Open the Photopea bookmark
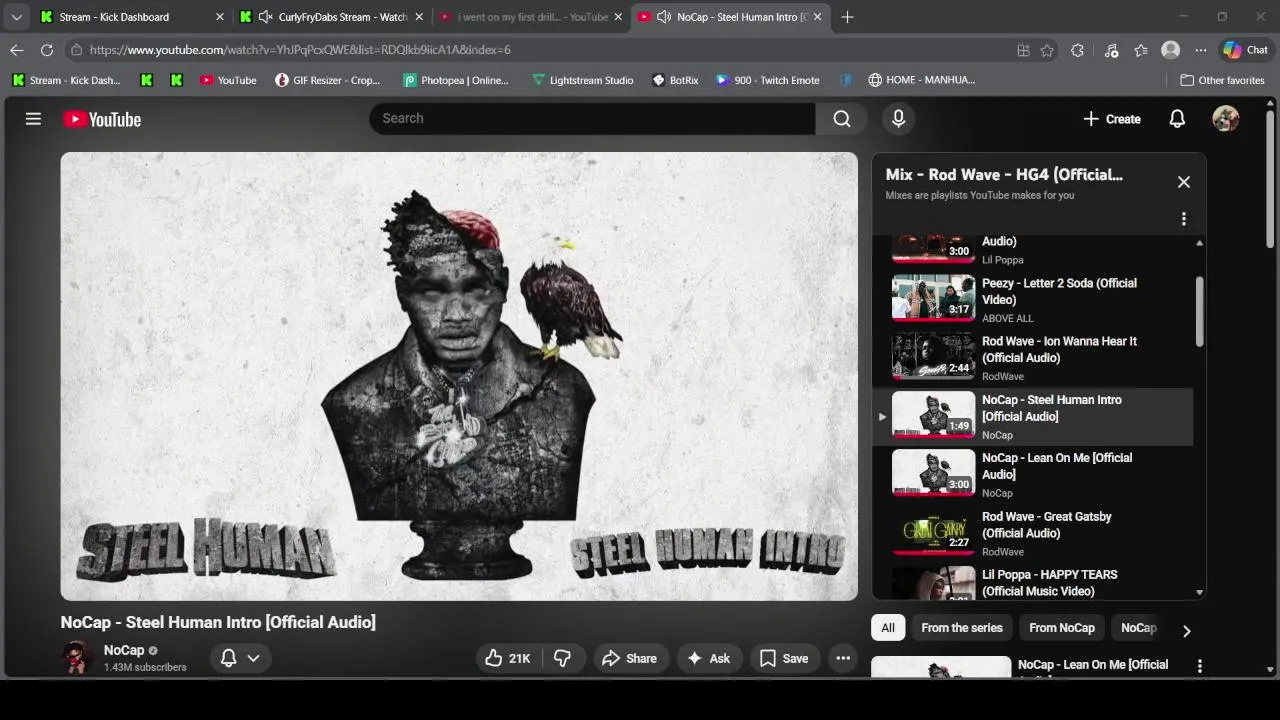This screenshot has width=1280, height=720. [x=456, y=80]
